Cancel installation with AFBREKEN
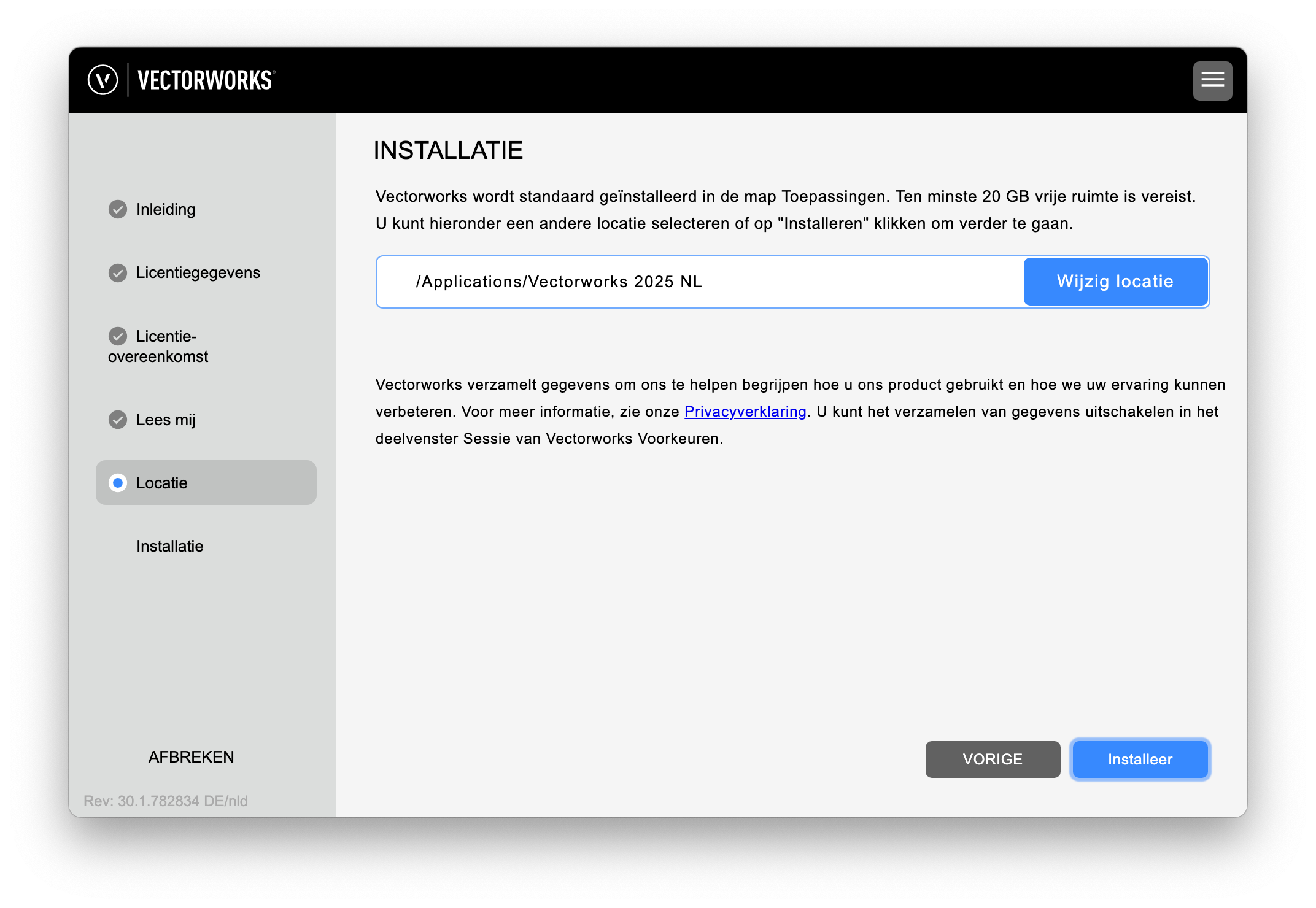This screenshot has height=908, width=1316. 191,757
